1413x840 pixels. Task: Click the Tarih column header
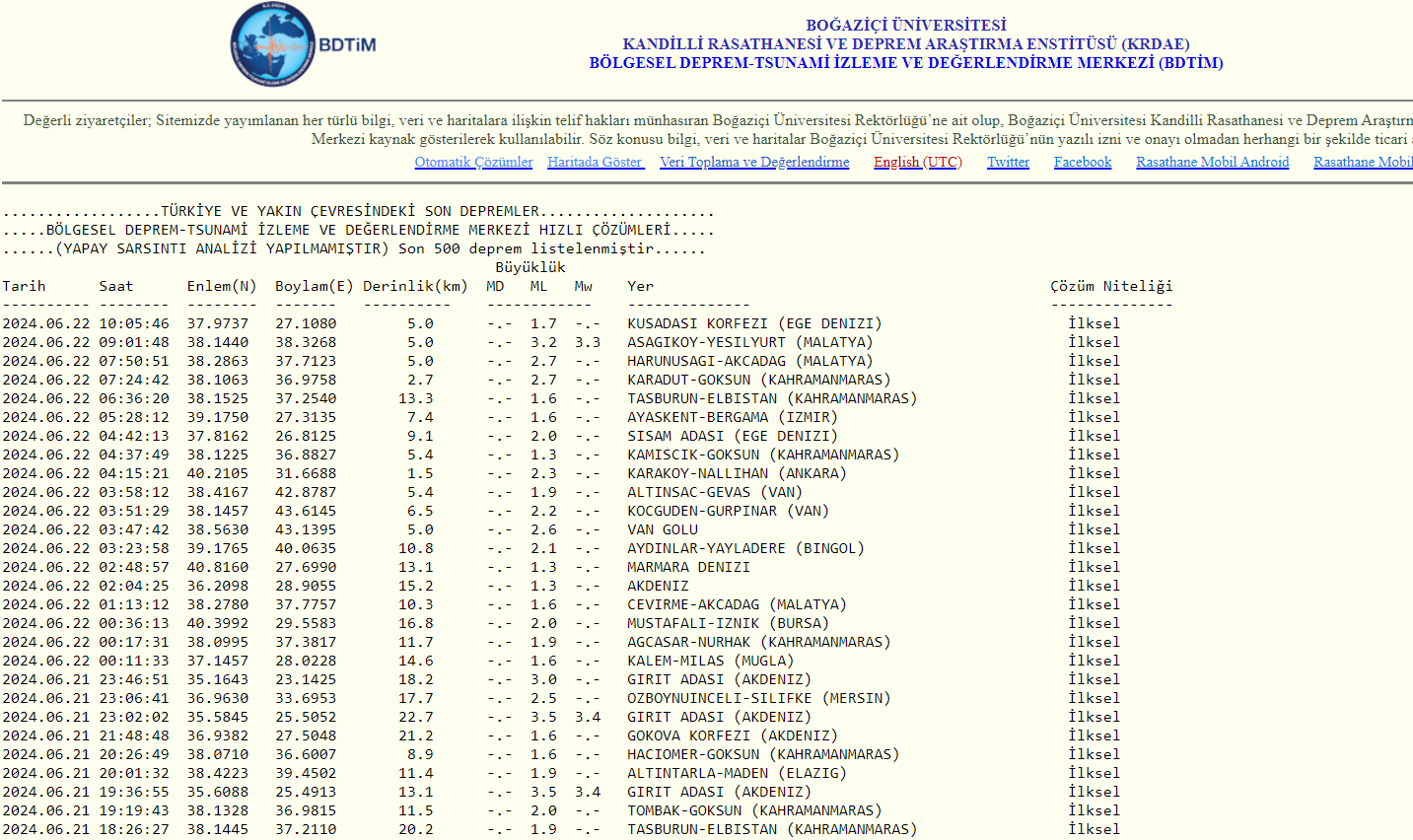24,286
